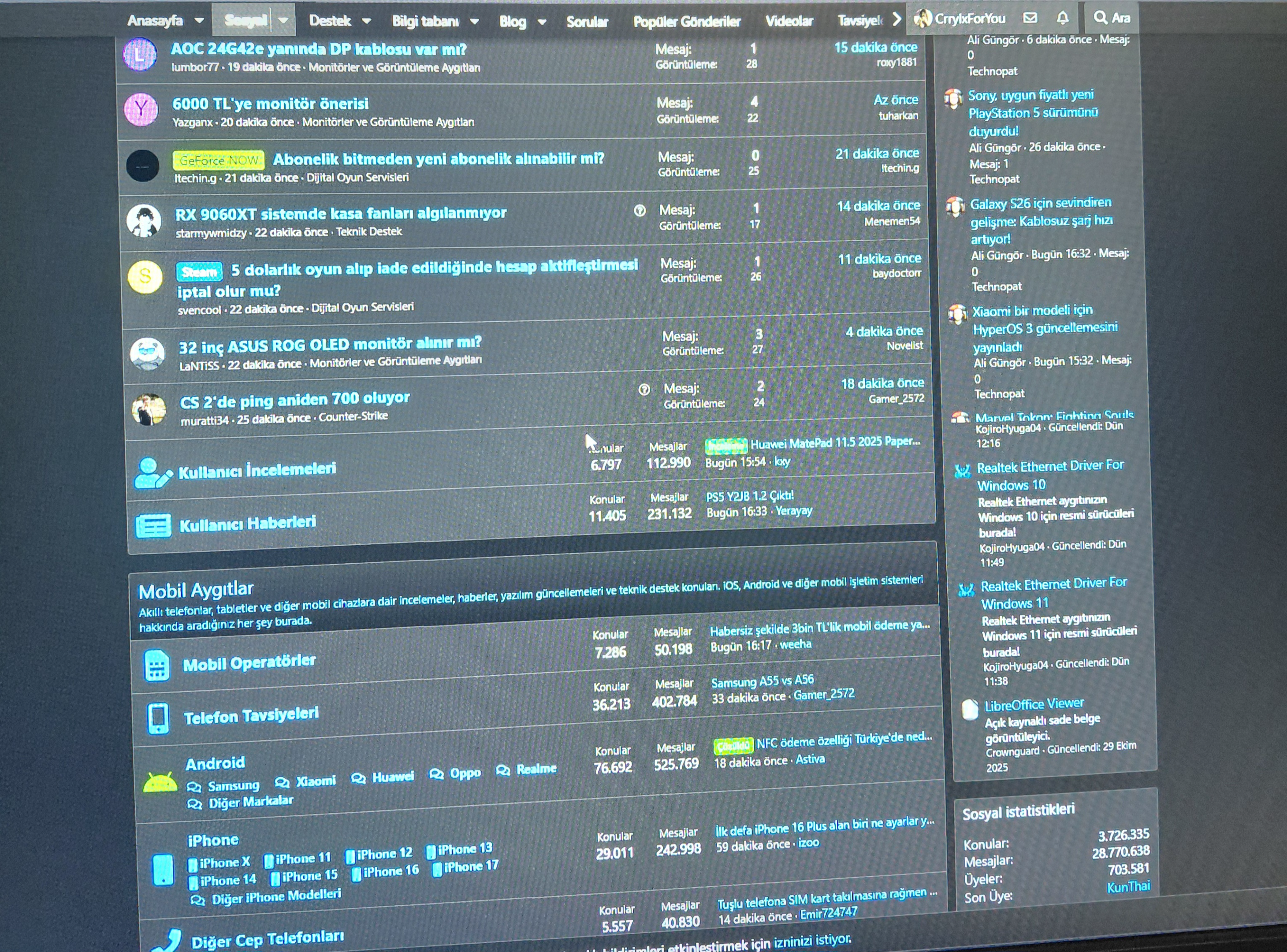Click the navigation bar right chevron
The height and width of the screenshot is (952, 1287).
(896, 19)
